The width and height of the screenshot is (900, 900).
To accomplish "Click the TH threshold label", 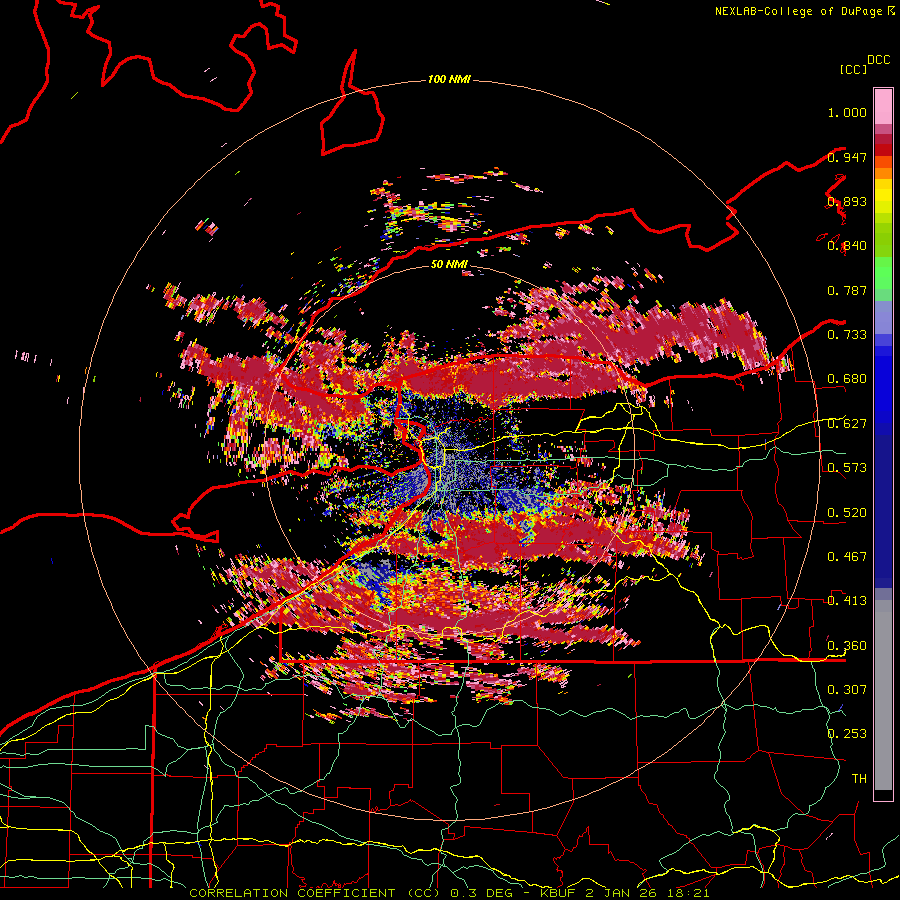I will point(859,778).
